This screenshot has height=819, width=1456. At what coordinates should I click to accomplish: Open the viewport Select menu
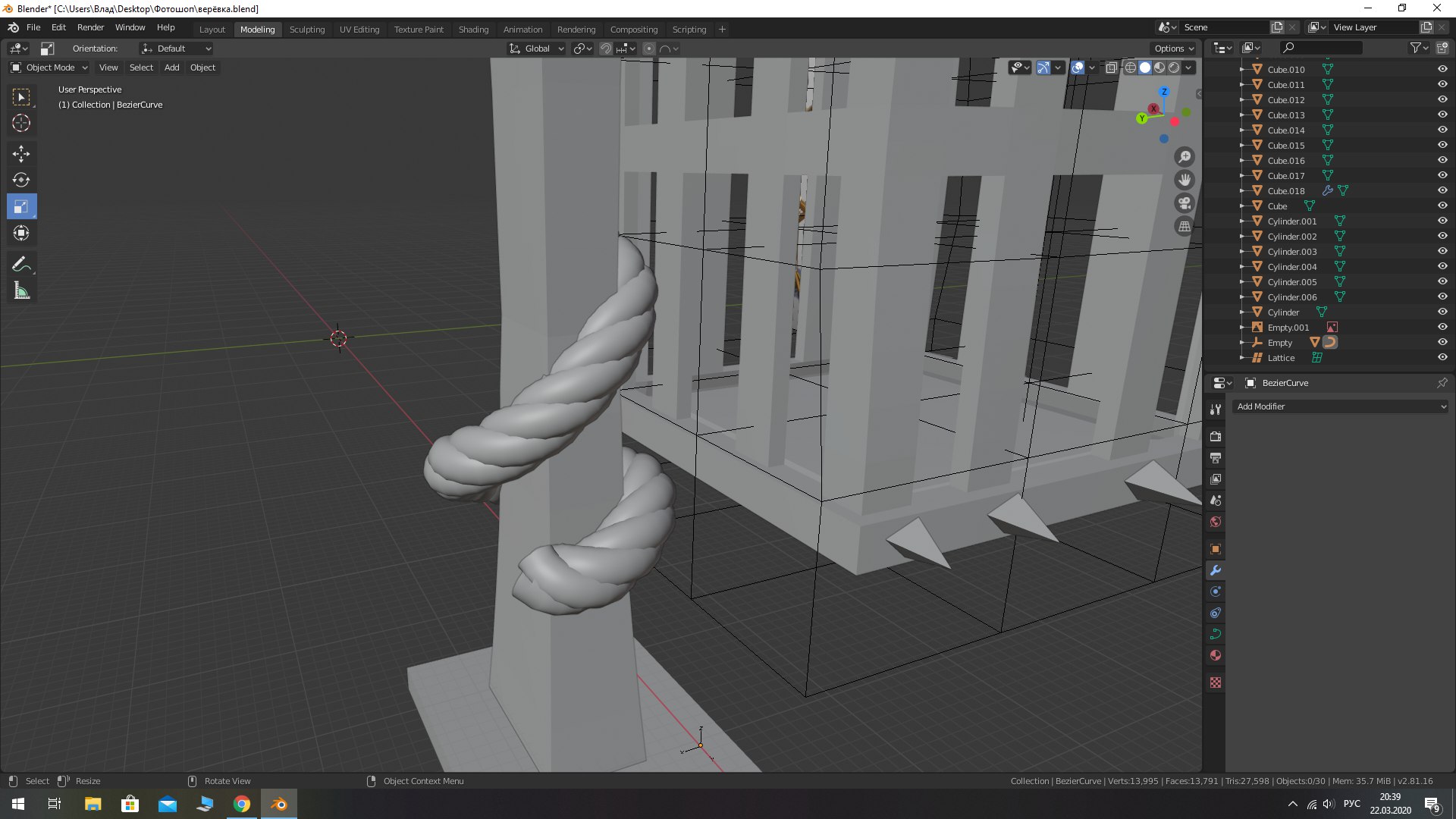pyautogui.click(x=141, y=67)
